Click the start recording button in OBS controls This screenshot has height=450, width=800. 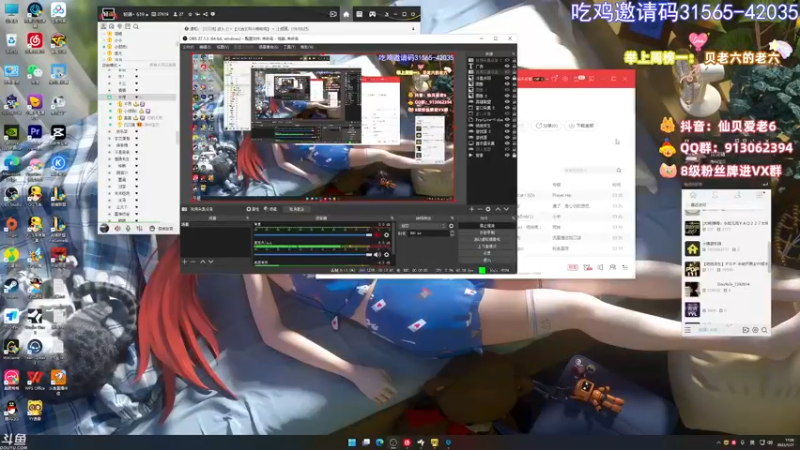487,233
